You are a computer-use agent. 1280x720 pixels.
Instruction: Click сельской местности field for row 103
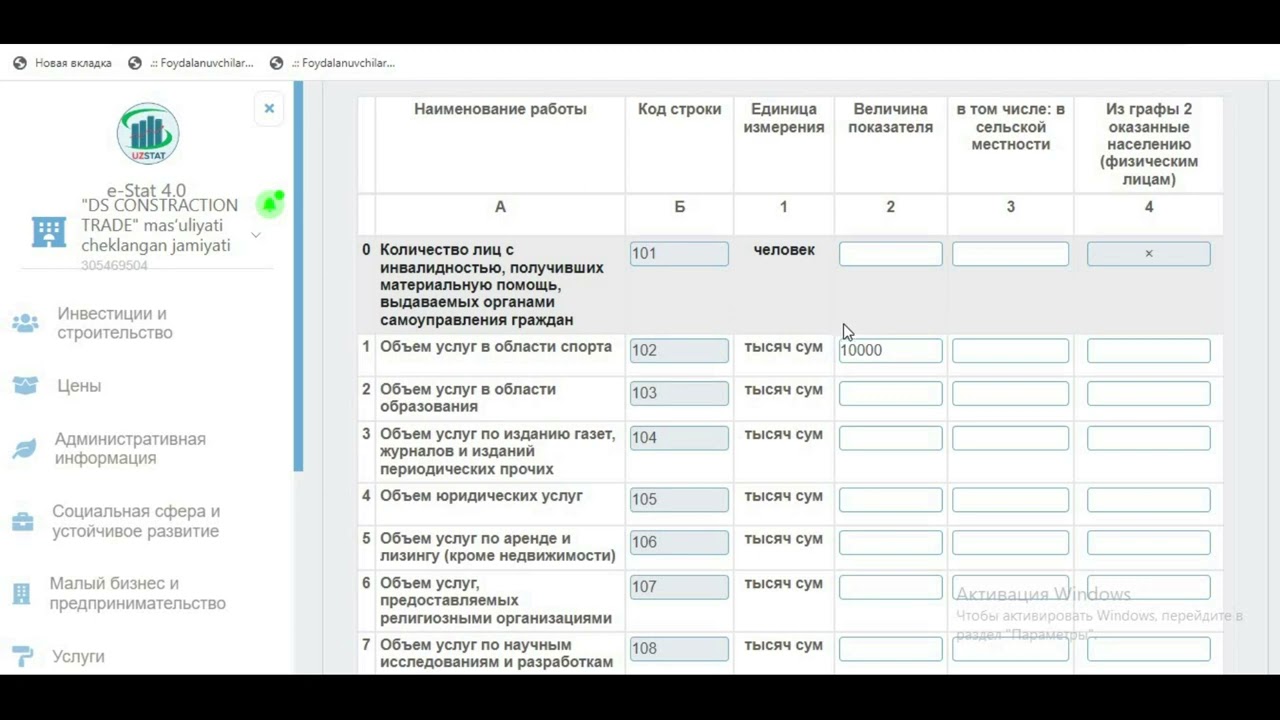(1010, 393)
